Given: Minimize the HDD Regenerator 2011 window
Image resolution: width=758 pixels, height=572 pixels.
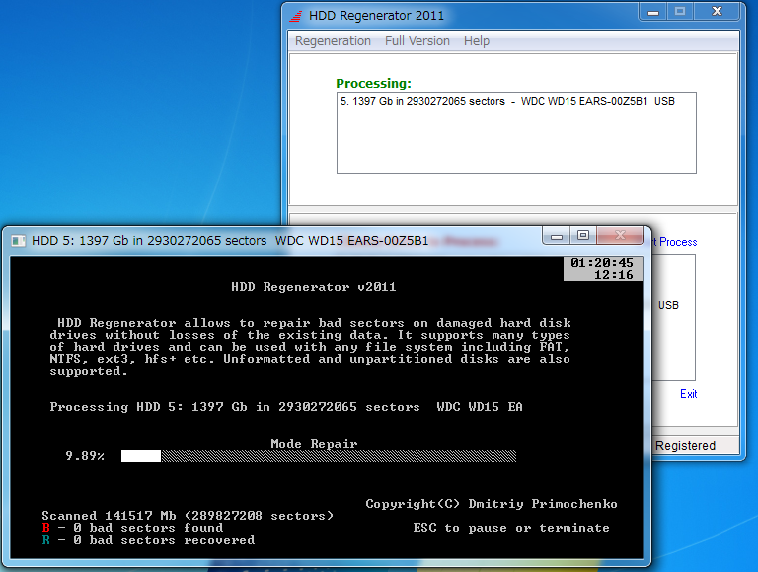Looking at the screenshot, I should [653, 12].
